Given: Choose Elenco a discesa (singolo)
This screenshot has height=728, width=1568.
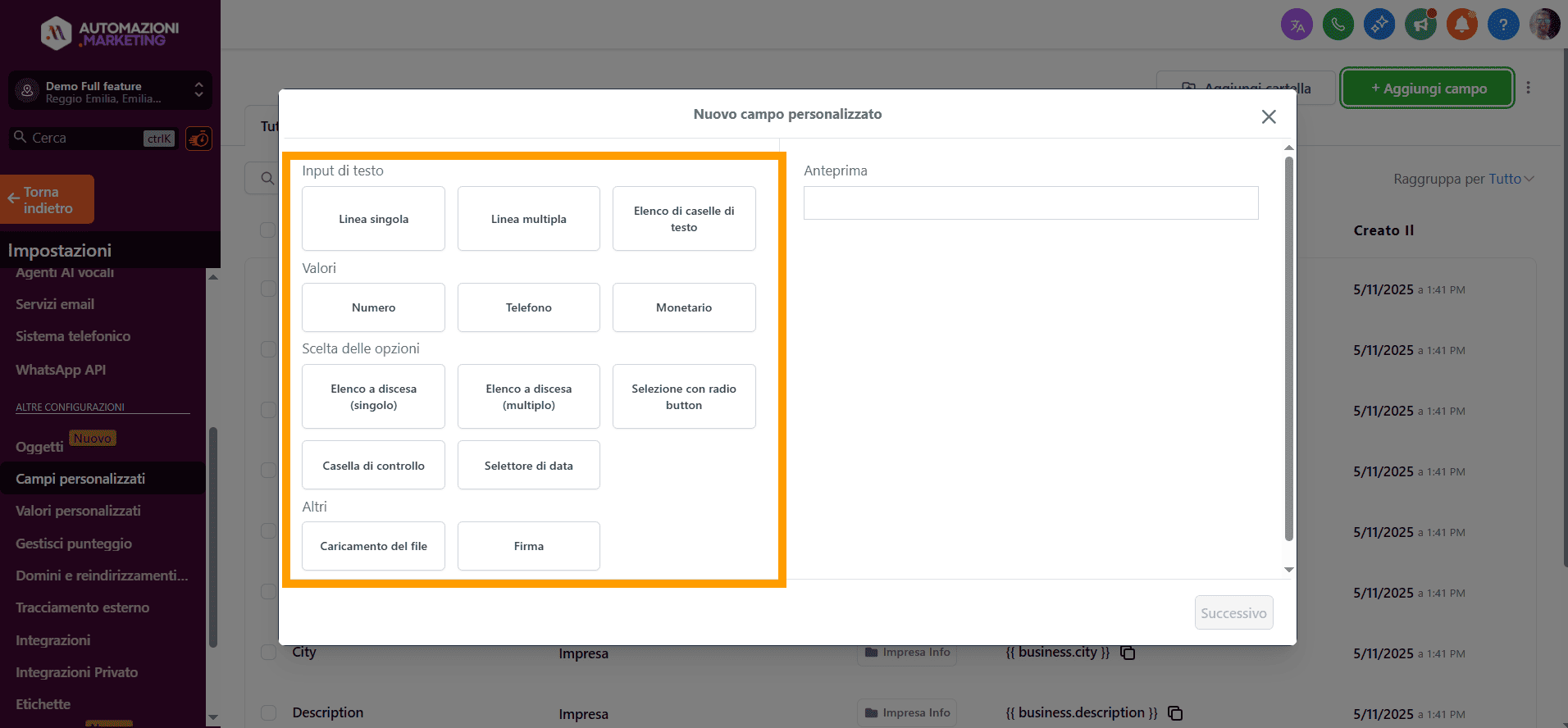Looking at the screenshot, I should (x=373, y=397).
